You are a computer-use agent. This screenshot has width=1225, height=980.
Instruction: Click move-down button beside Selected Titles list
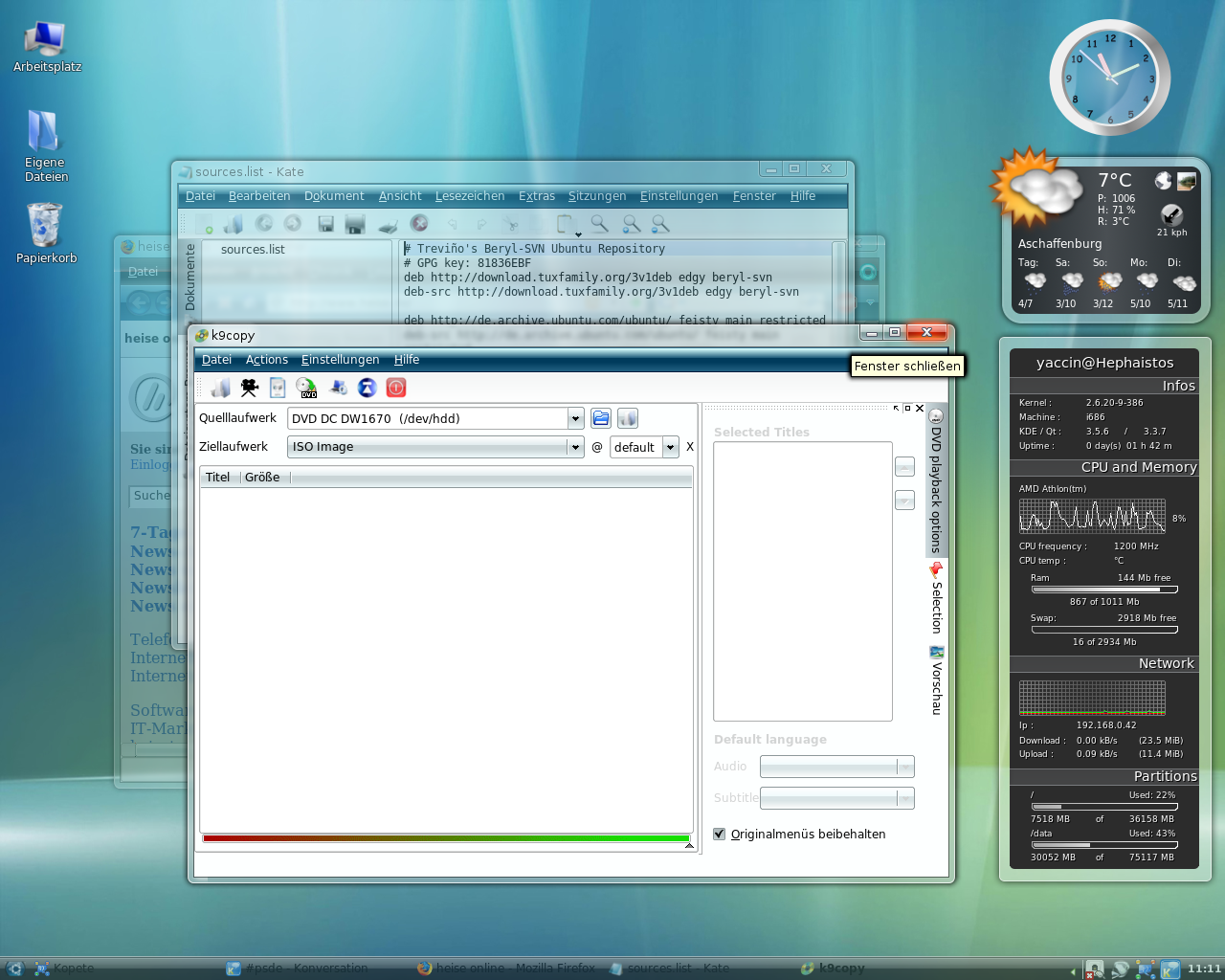tap(904, 501)
